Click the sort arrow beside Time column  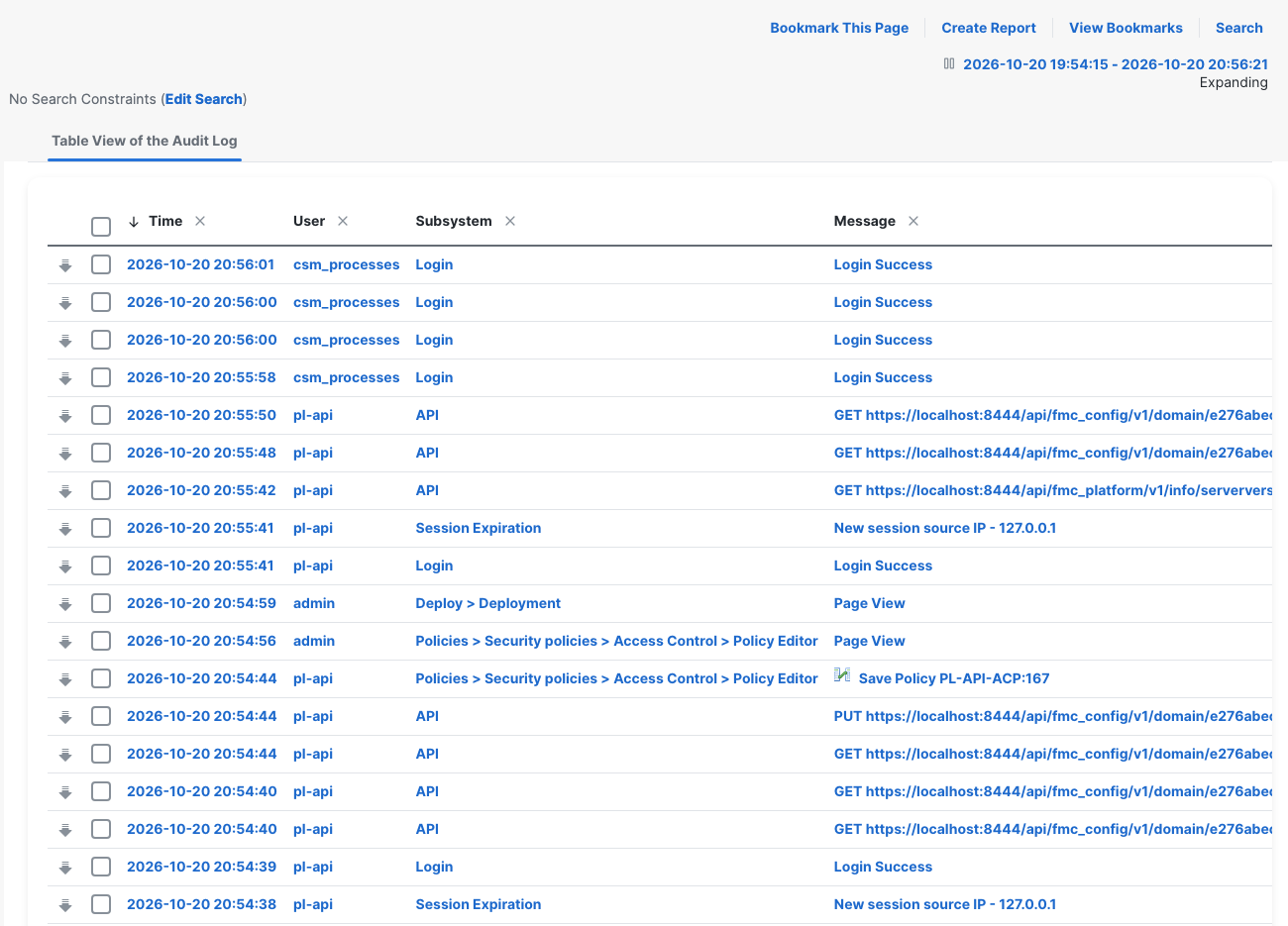(134, 222)
